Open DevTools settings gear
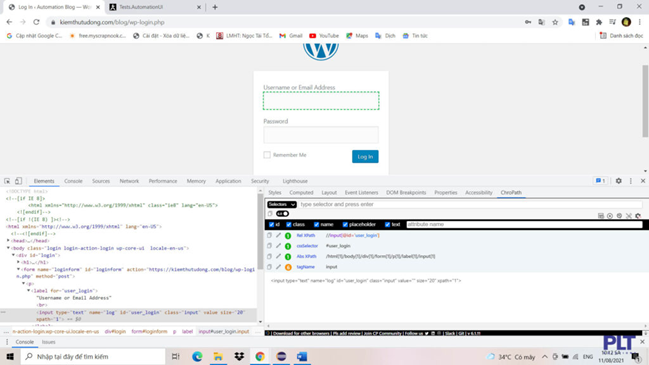Image resolution: width=649 pixels, height=365 pixels. click(x=618, y=181)
